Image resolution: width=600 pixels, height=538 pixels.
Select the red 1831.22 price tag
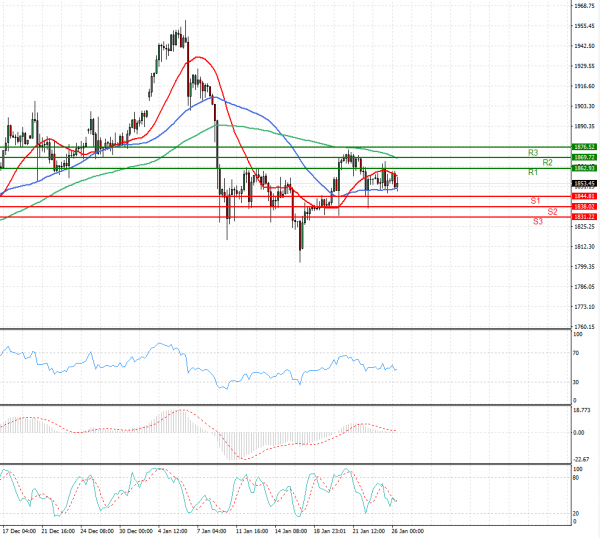[584, 217]
